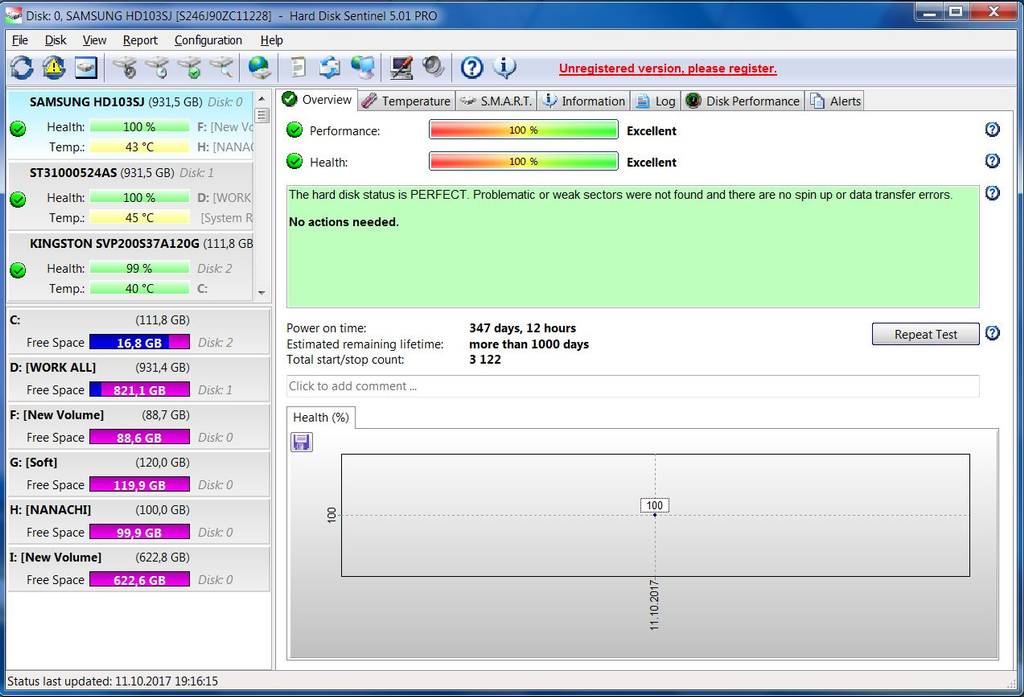Switch to the Log tab
The height and width of the screenshot is (697, 1024).
click(656, 101)
